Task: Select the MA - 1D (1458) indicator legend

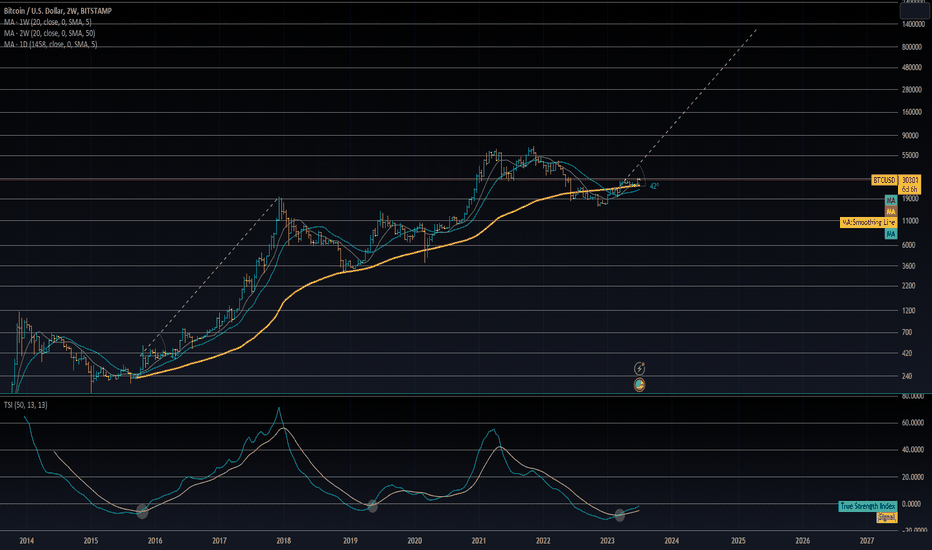Action: 51,45
